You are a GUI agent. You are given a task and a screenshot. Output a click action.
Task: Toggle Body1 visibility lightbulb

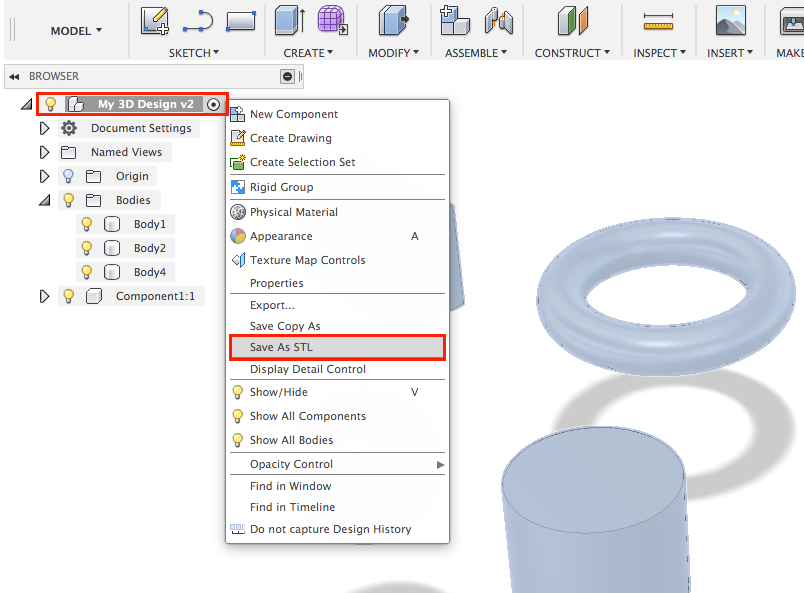tap(87, 224)
